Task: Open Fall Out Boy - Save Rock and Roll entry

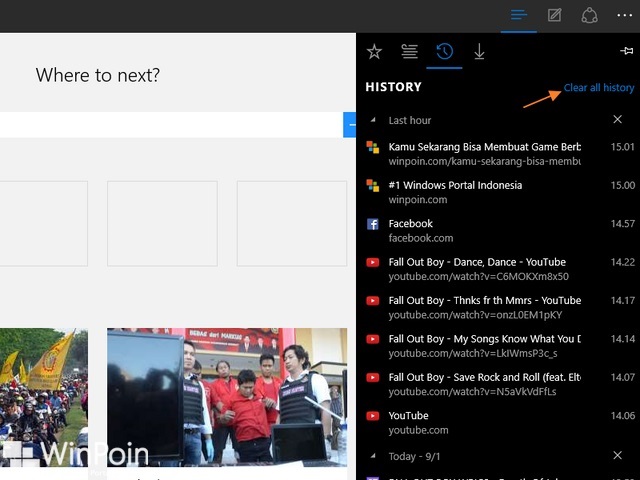Action: (498, 384)
